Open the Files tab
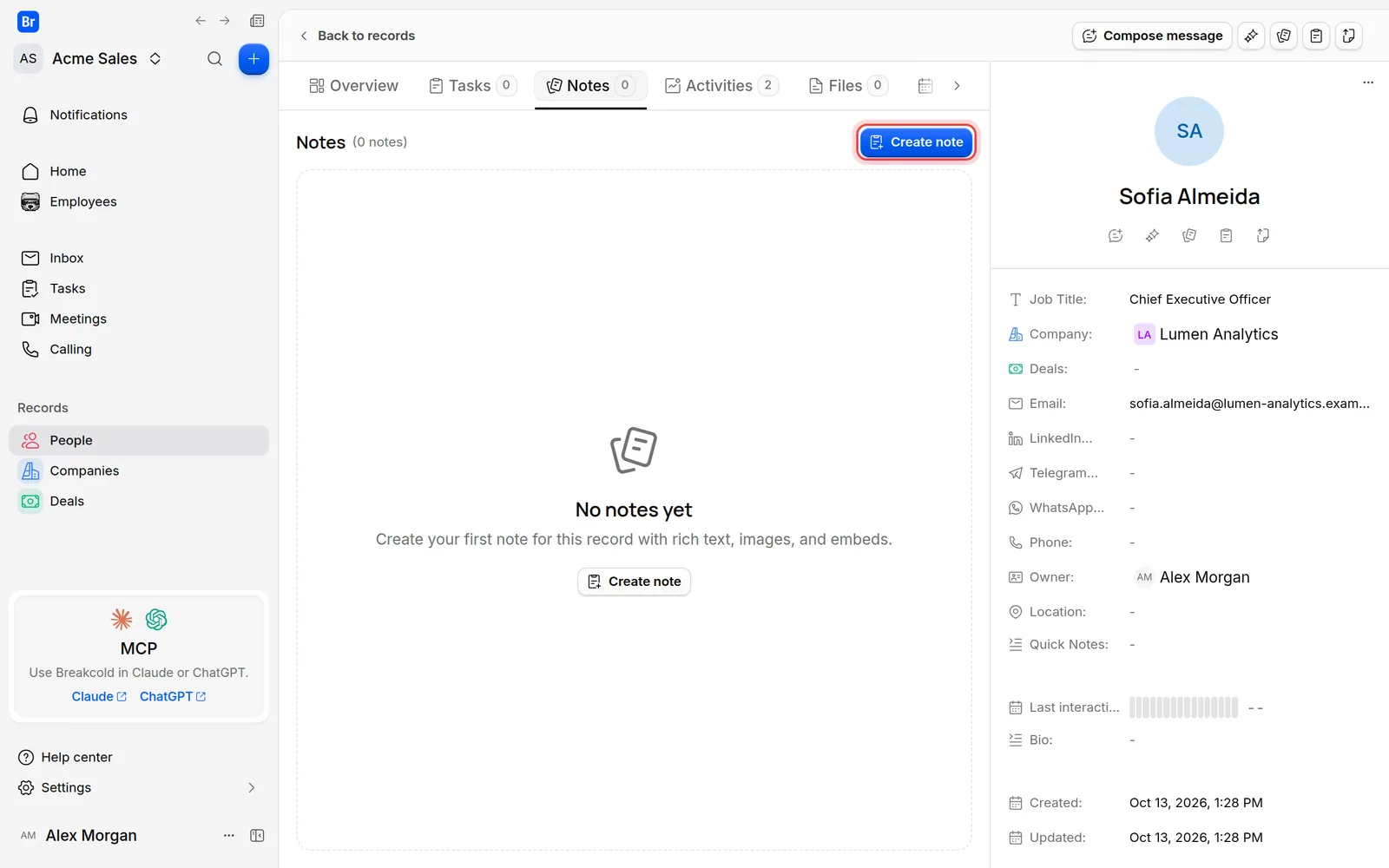The width and height of the screenshot is (1389, 868). 848,86
